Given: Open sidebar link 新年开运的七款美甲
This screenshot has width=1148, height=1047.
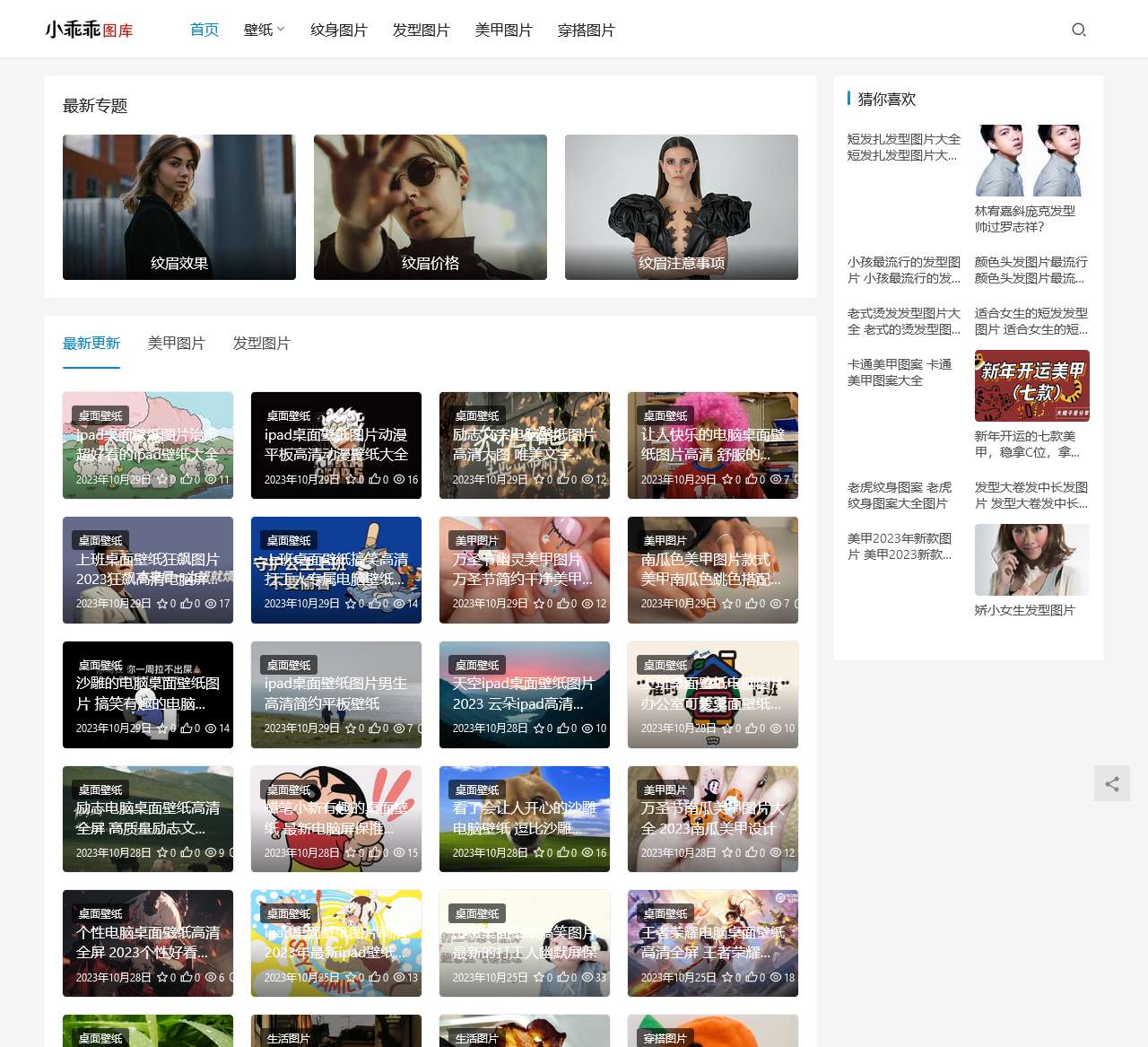Looking at the screenshot, I should (1028, 444).
